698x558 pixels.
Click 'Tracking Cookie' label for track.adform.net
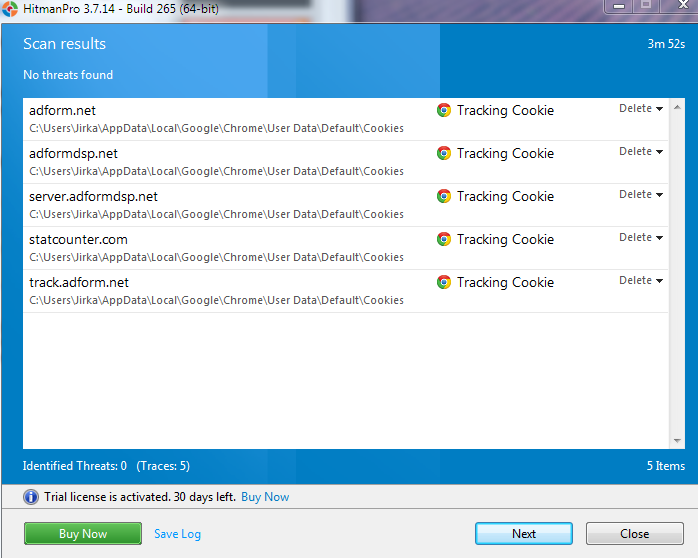pyautogui.click(x=505, y=283)
